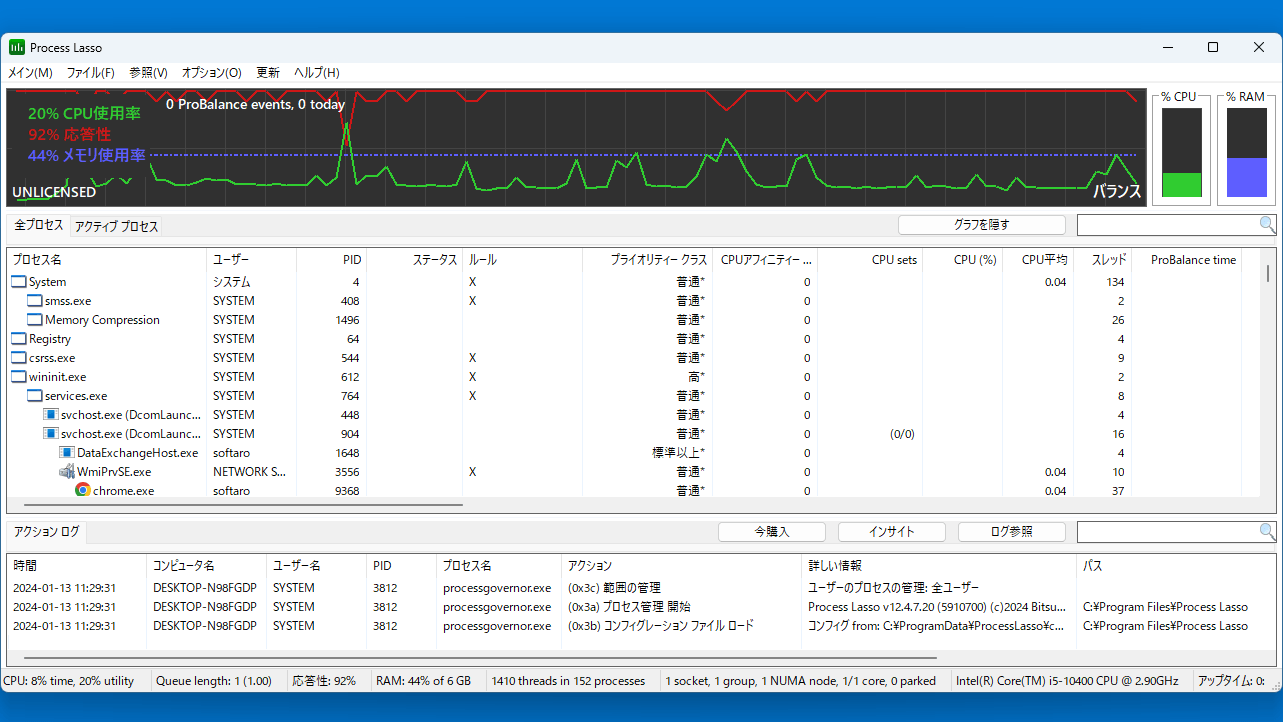Sort by ユーザー column header
Viewport: 1283px width, 722px height.
[x=252, y=260]
